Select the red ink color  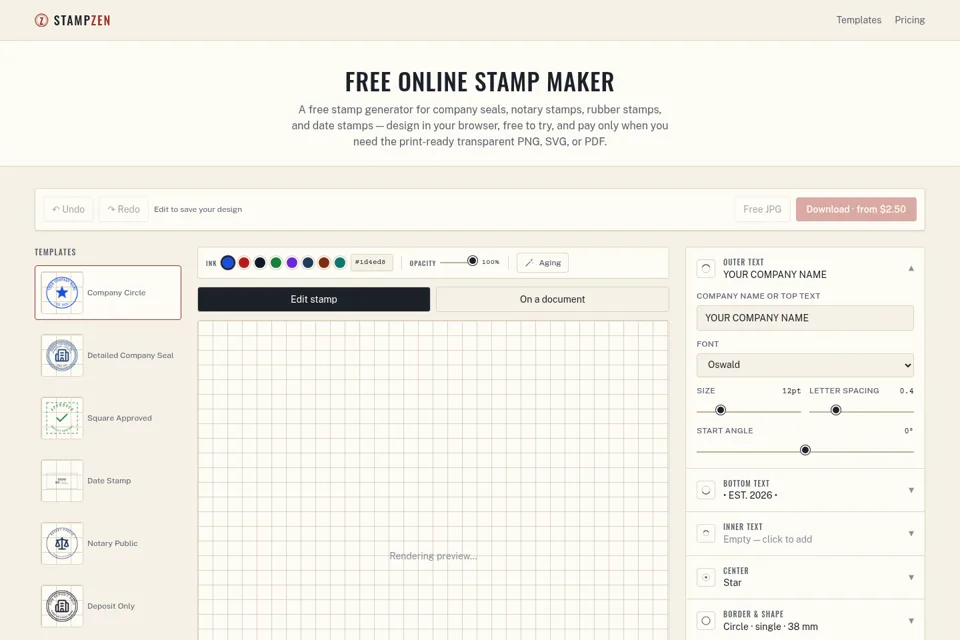(x=244, y=263)
